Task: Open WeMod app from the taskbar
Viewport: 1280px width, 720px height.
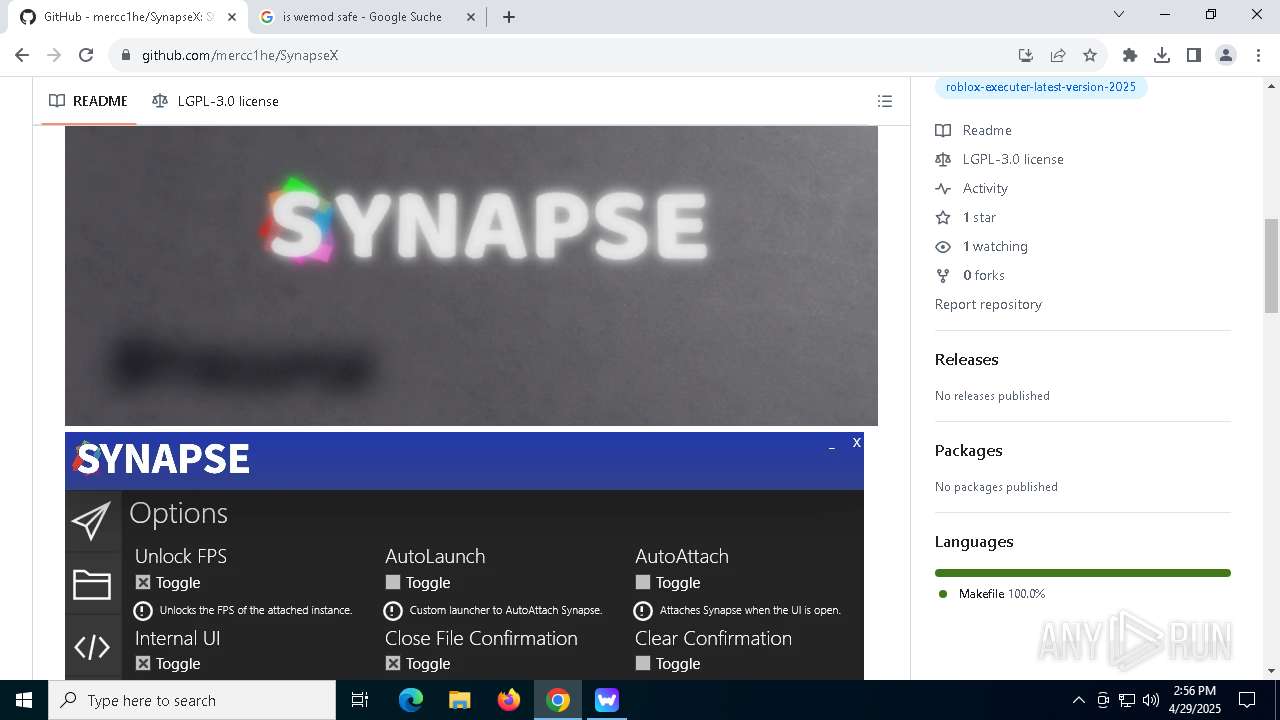Action: tap(607, 700)
